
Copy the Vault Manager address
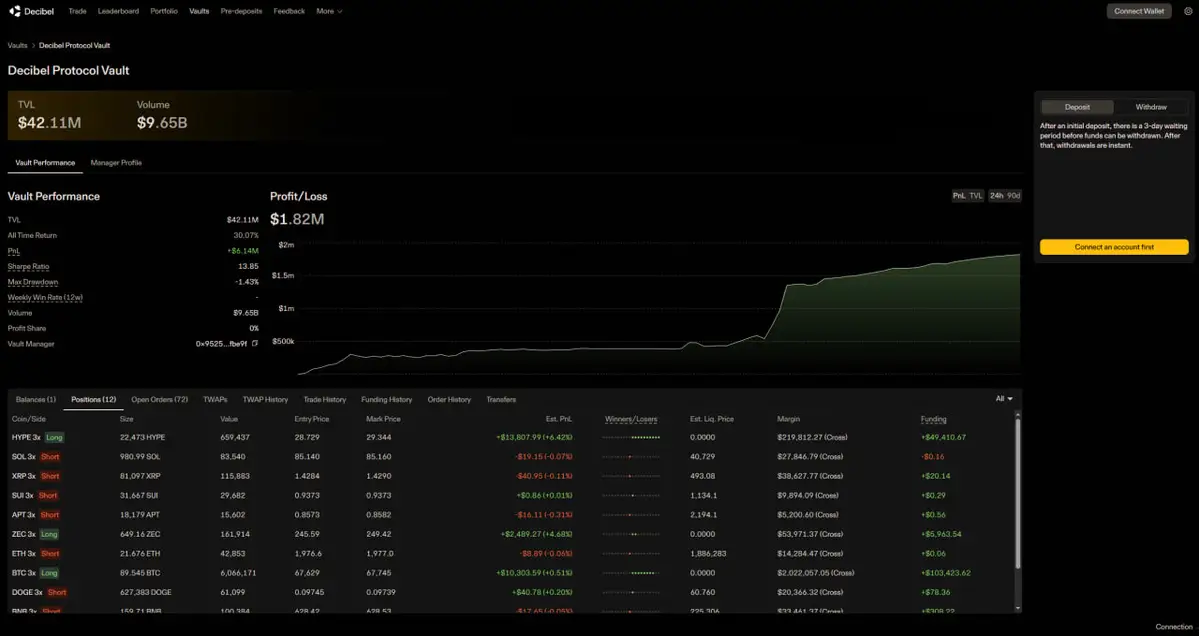tap(255, 344)
